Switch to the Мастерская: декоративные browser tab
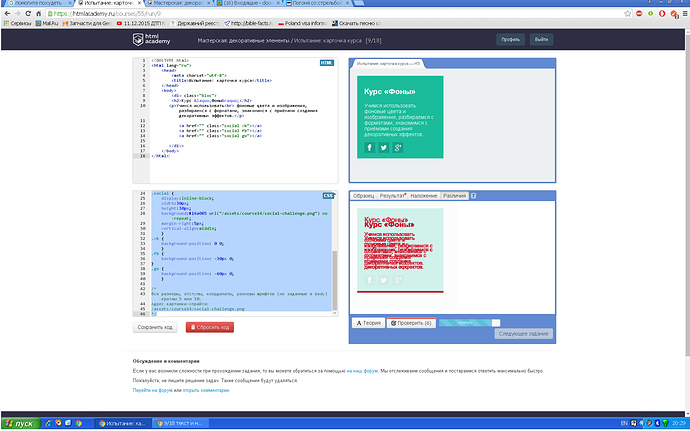Screen dimensions: 690x431 click(178, 3)
